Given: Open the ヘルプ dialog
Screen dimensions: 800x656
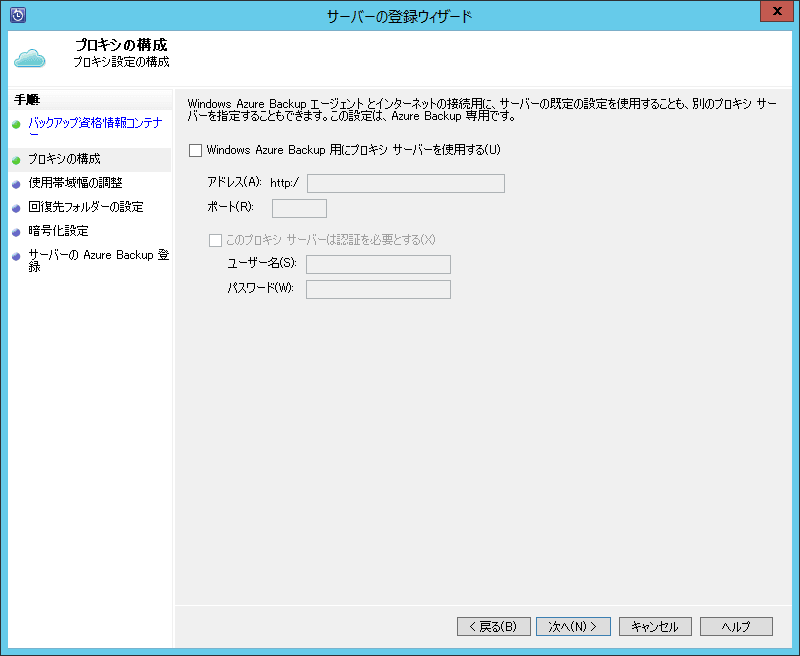Looking at the screenshot, I should tap(736, 626).
